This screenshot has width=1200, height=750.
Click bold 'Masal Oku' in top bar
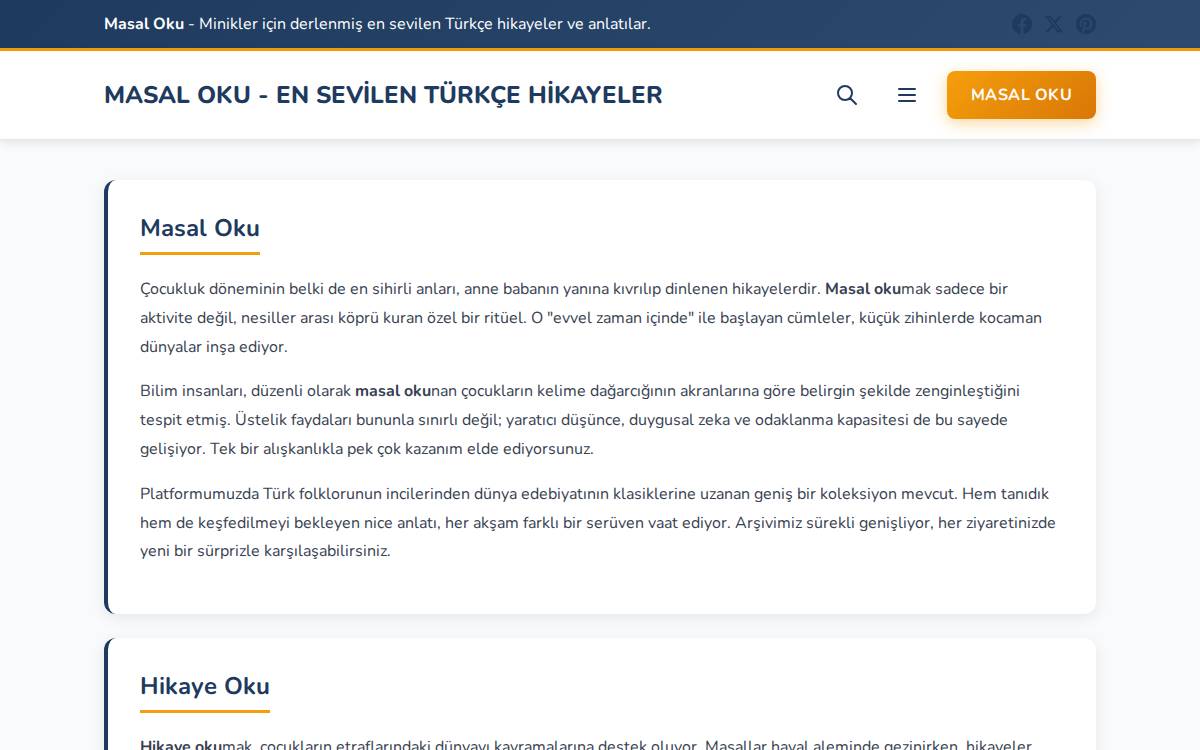[144, 24]
